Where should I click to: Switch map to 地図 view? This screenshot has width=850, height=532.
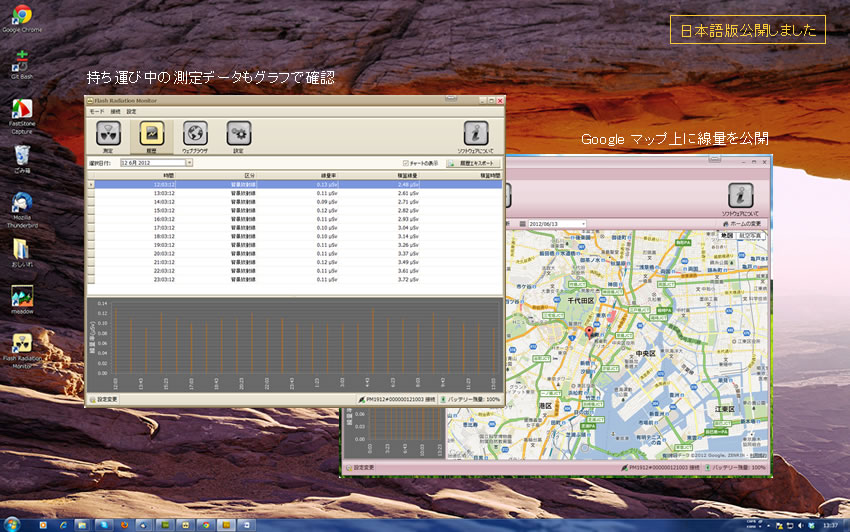click(x=726, y=236)
